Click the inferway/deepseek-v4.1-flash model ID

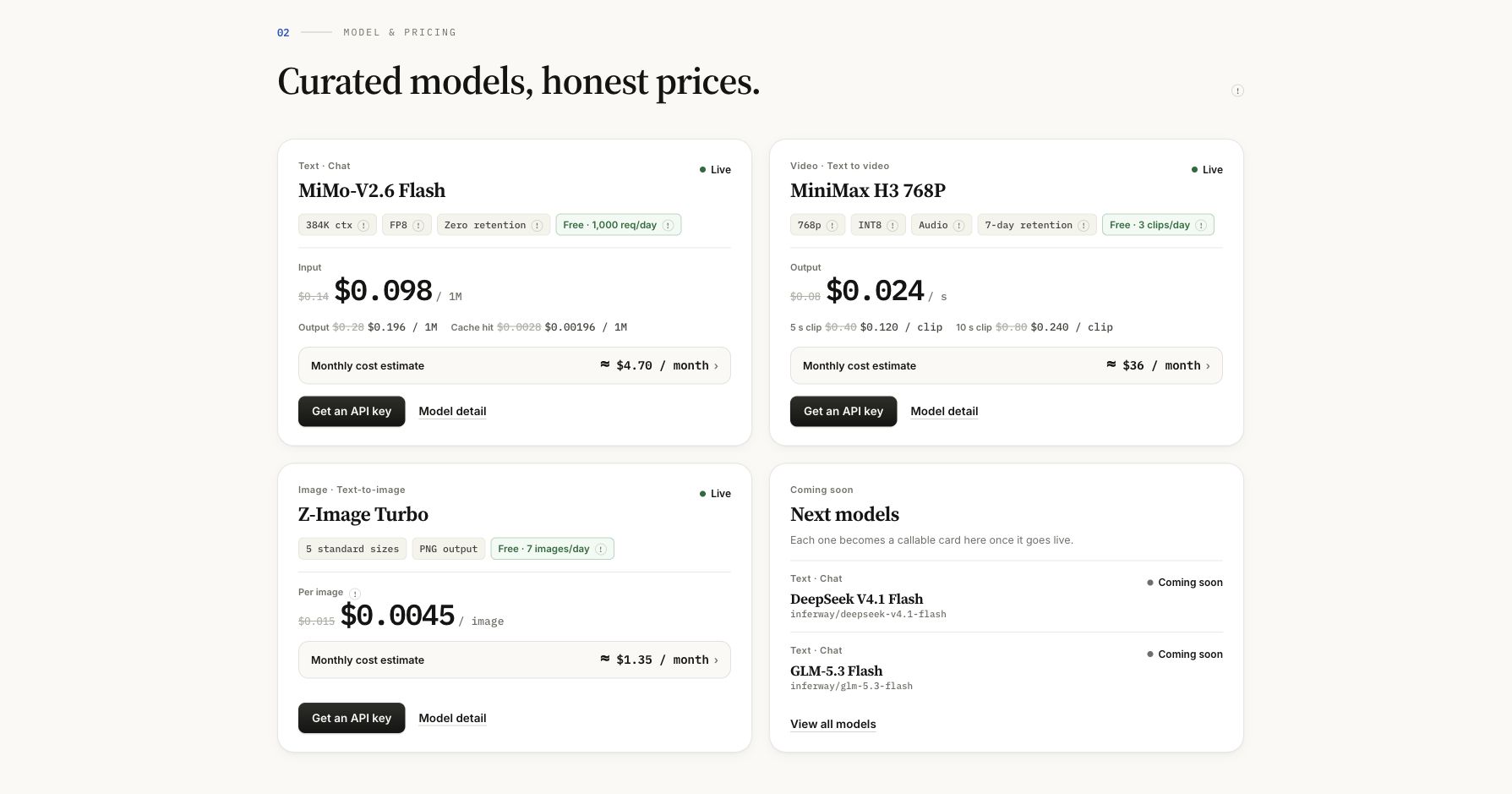(x=868, y=615)
